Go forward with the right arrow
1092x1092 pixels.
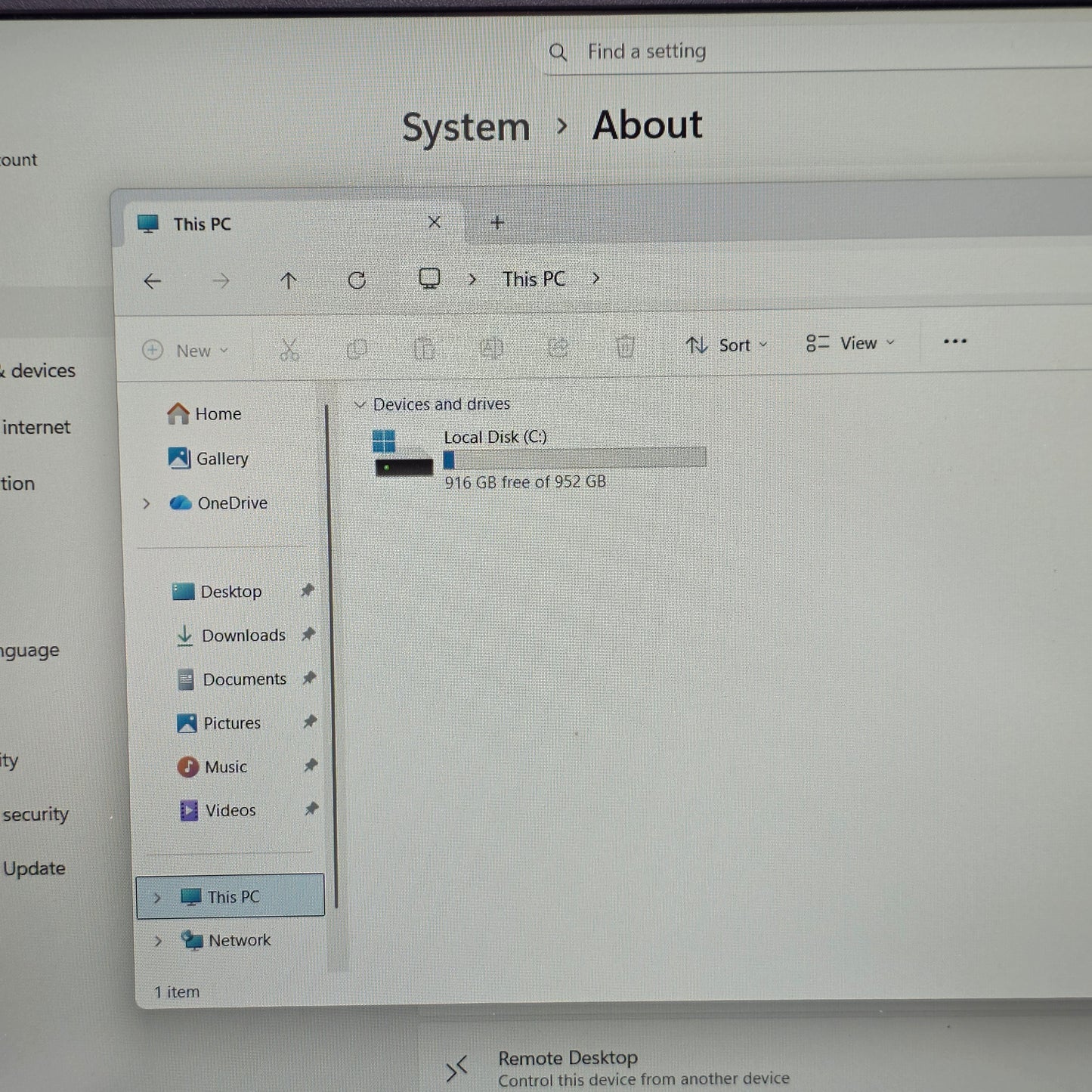pyautogui.click(x=221, y=281)
